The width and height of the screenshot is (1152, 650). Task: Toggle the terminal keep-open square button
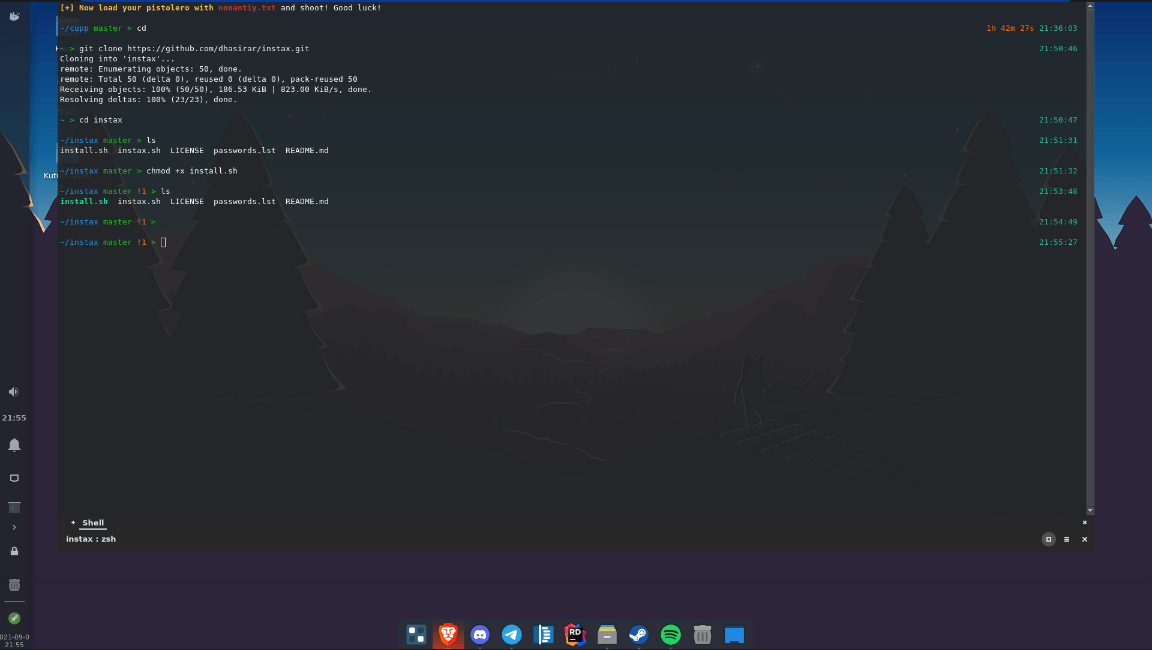pyautogui.click(x=1048, y=539)
